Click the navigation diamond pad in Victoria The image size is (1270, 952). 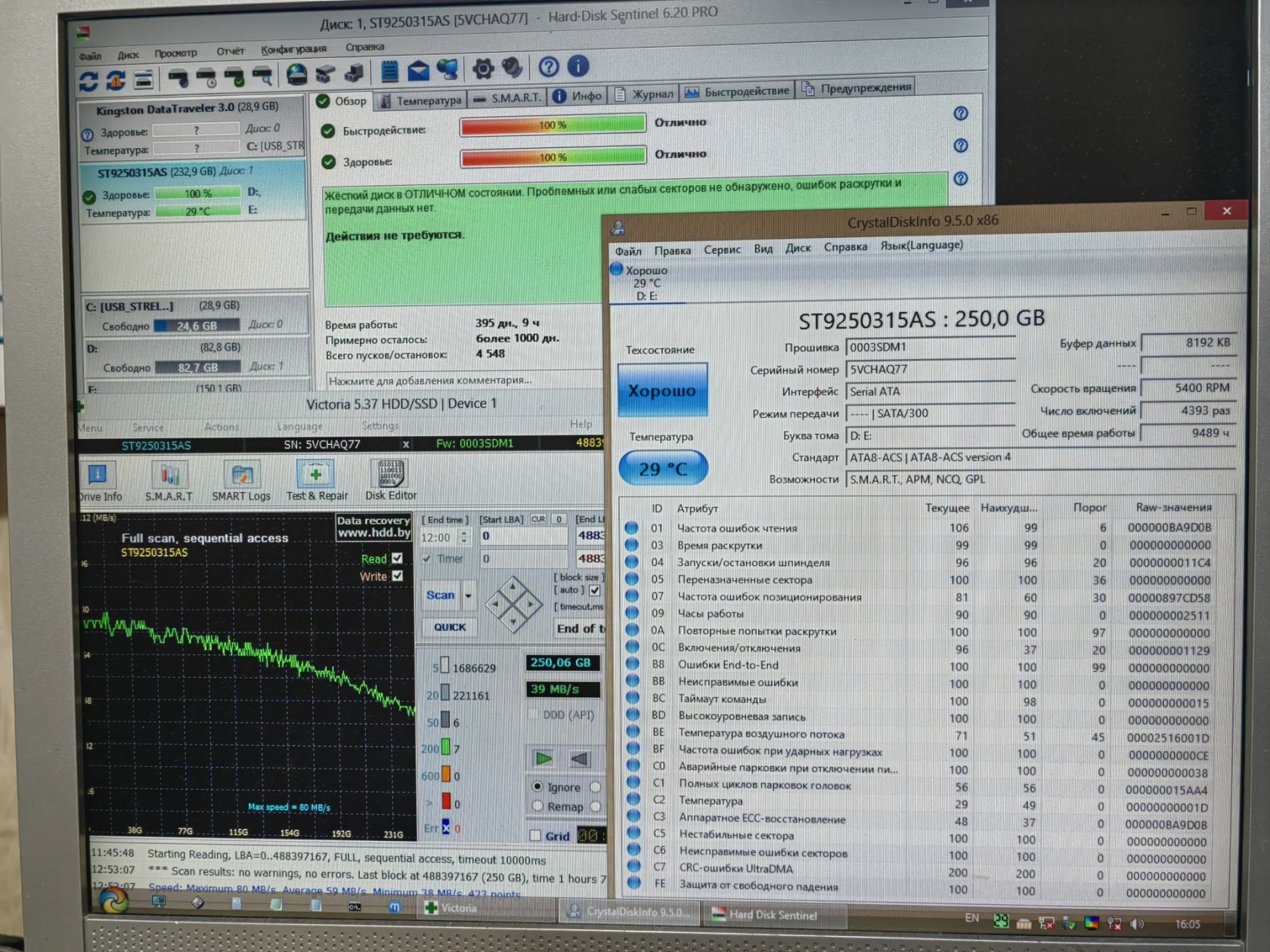point(514,604)
